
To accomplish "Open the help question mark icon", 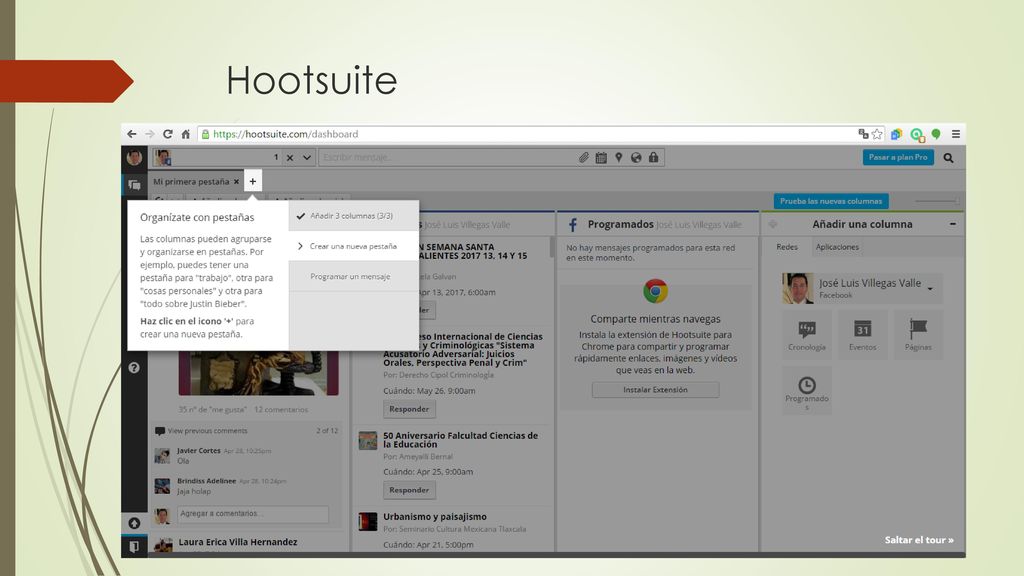I will click(134, 368).
